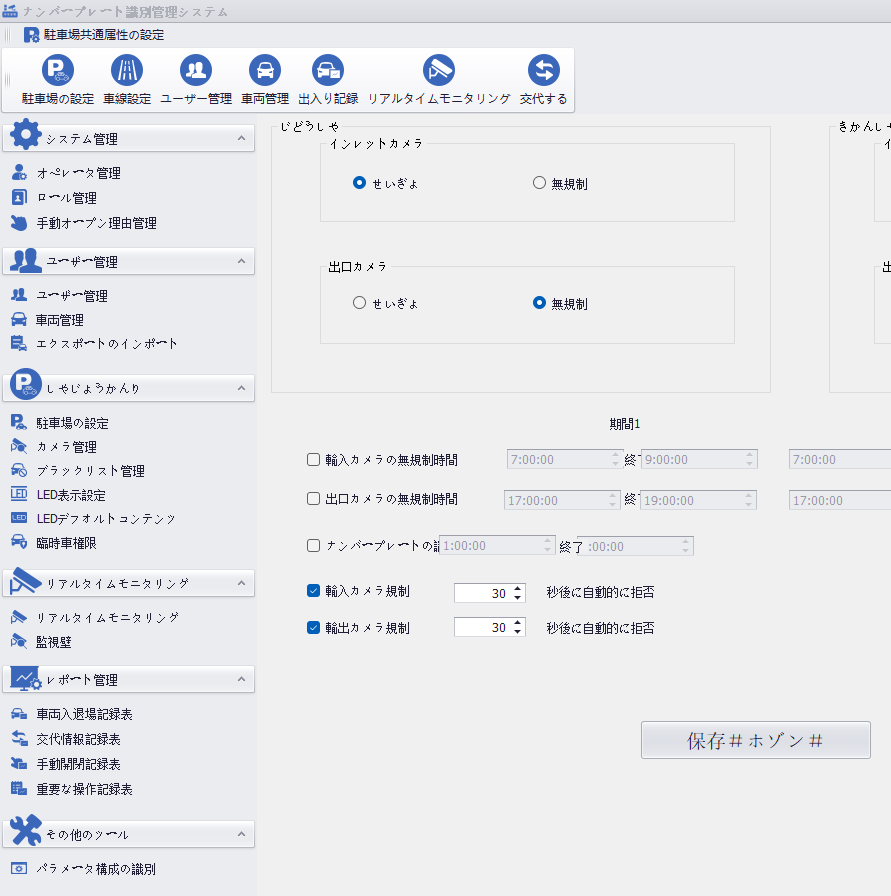Click the 駐車場の設定 toolbar icon
891x896 pixels.
[58, 71]
